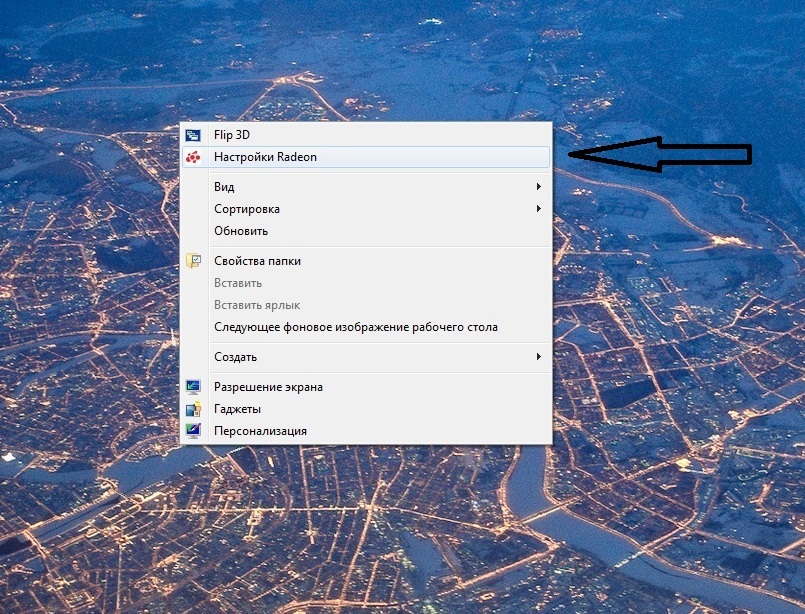This screenshot has height=614, width=805.
Task: Click the greyed-out Вставить ярлык item
Action: 366,305
